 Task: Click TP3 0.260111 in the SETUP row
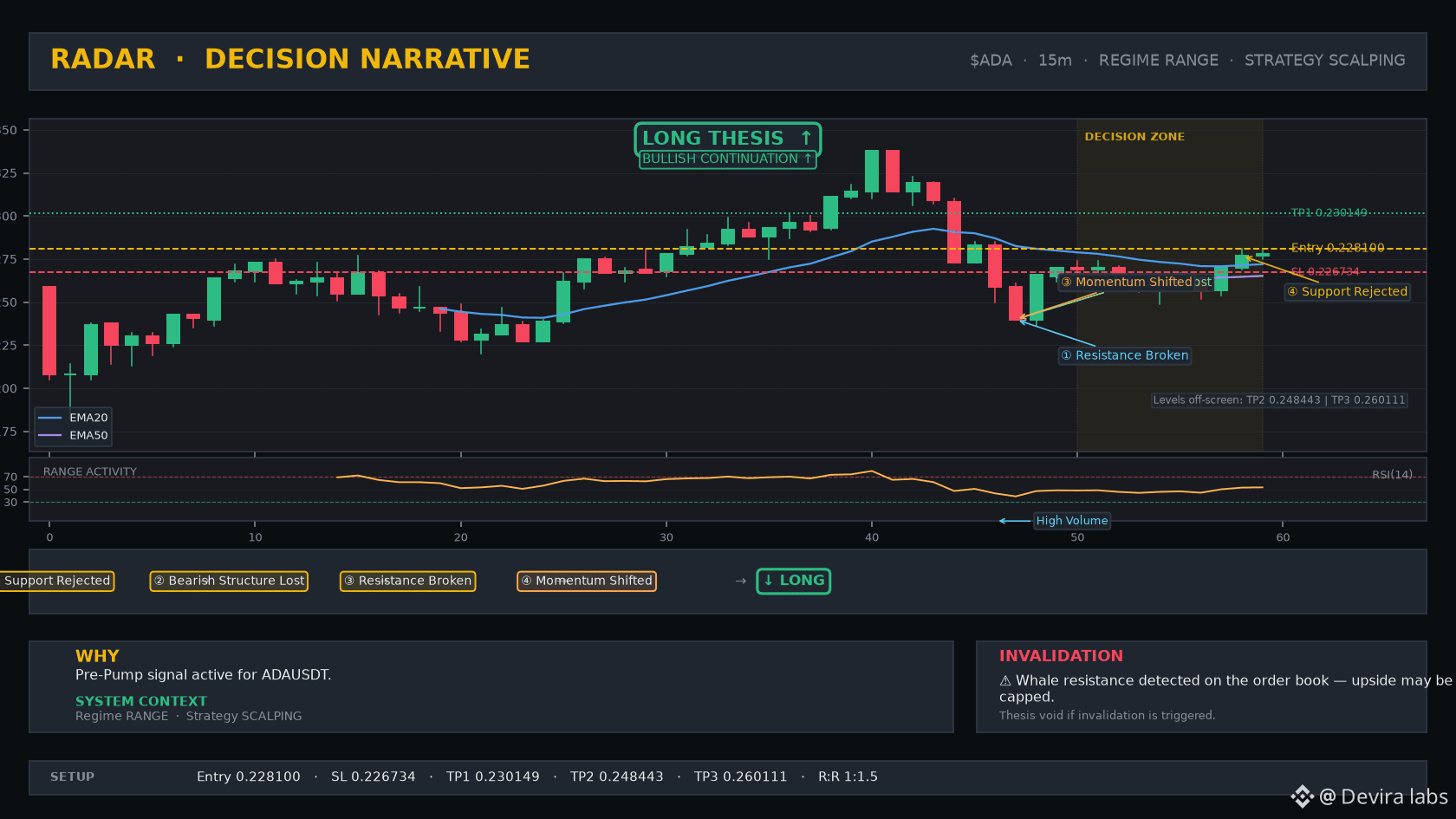(x=741, y=777)
